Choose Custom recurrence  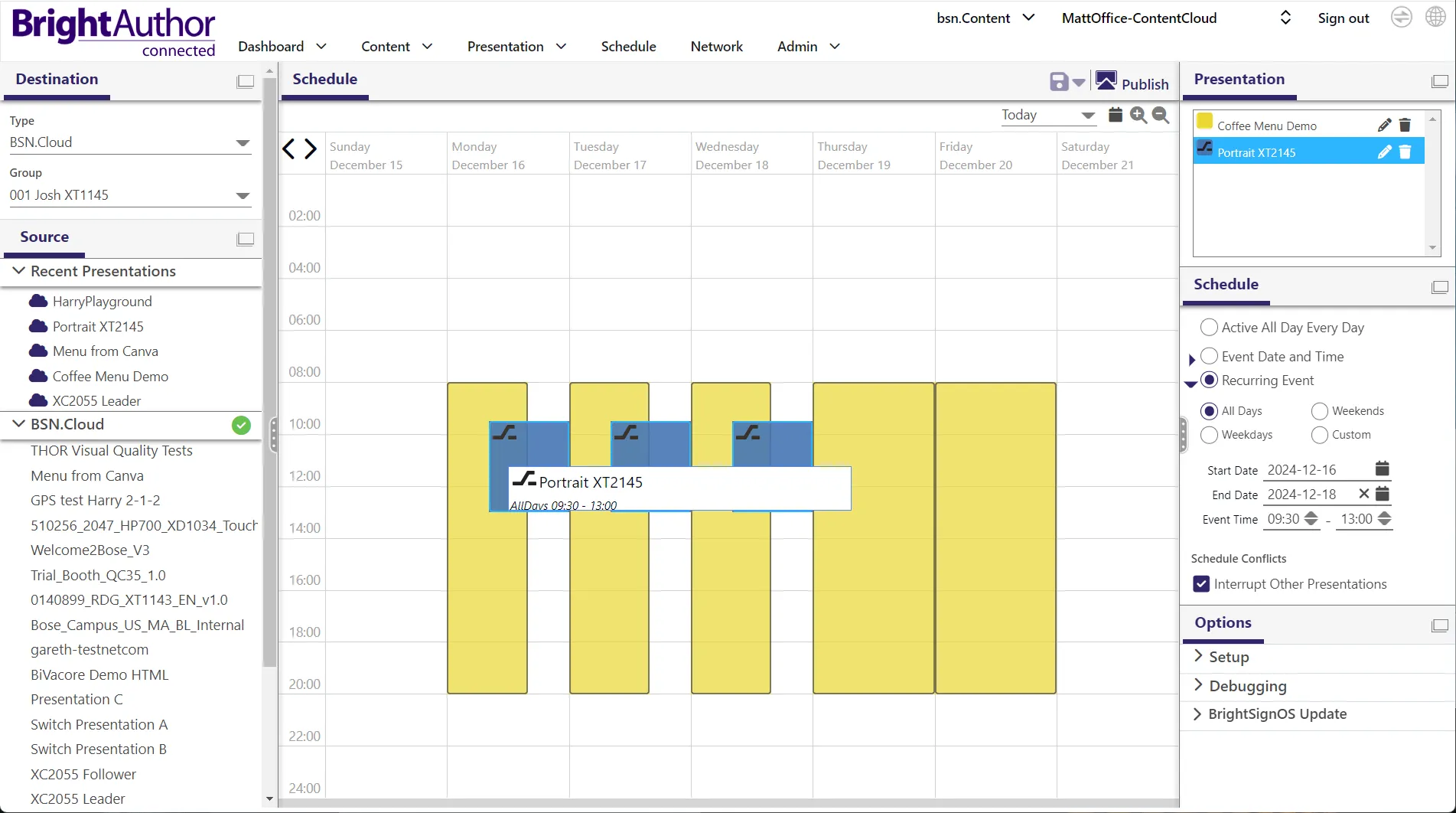(1319, 435)
